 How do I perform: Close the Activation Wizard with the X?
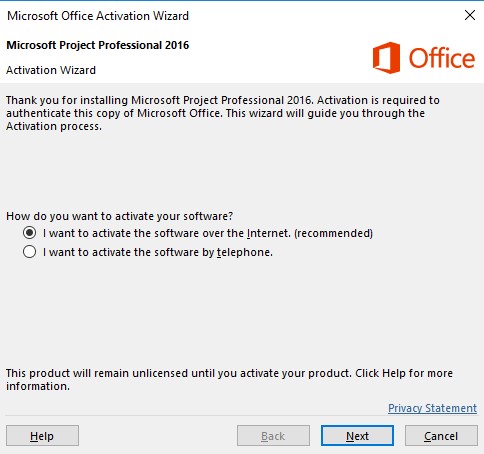470,15
